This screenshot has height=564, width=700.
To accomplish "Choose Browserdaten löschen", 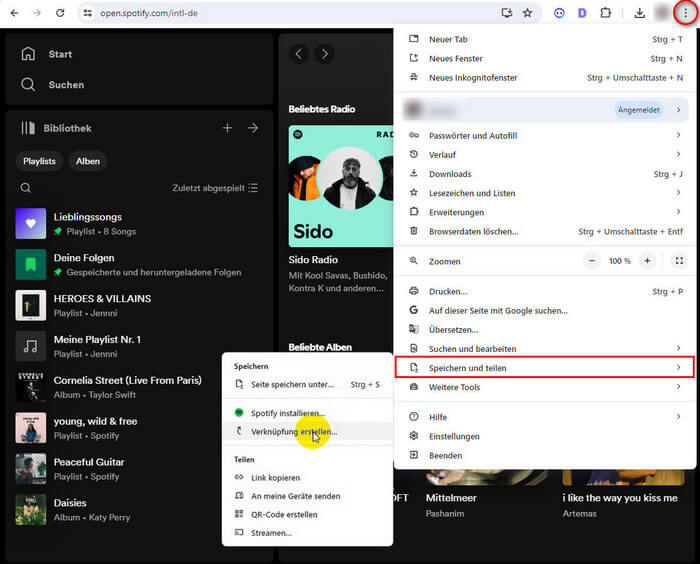I will (545, 231).
